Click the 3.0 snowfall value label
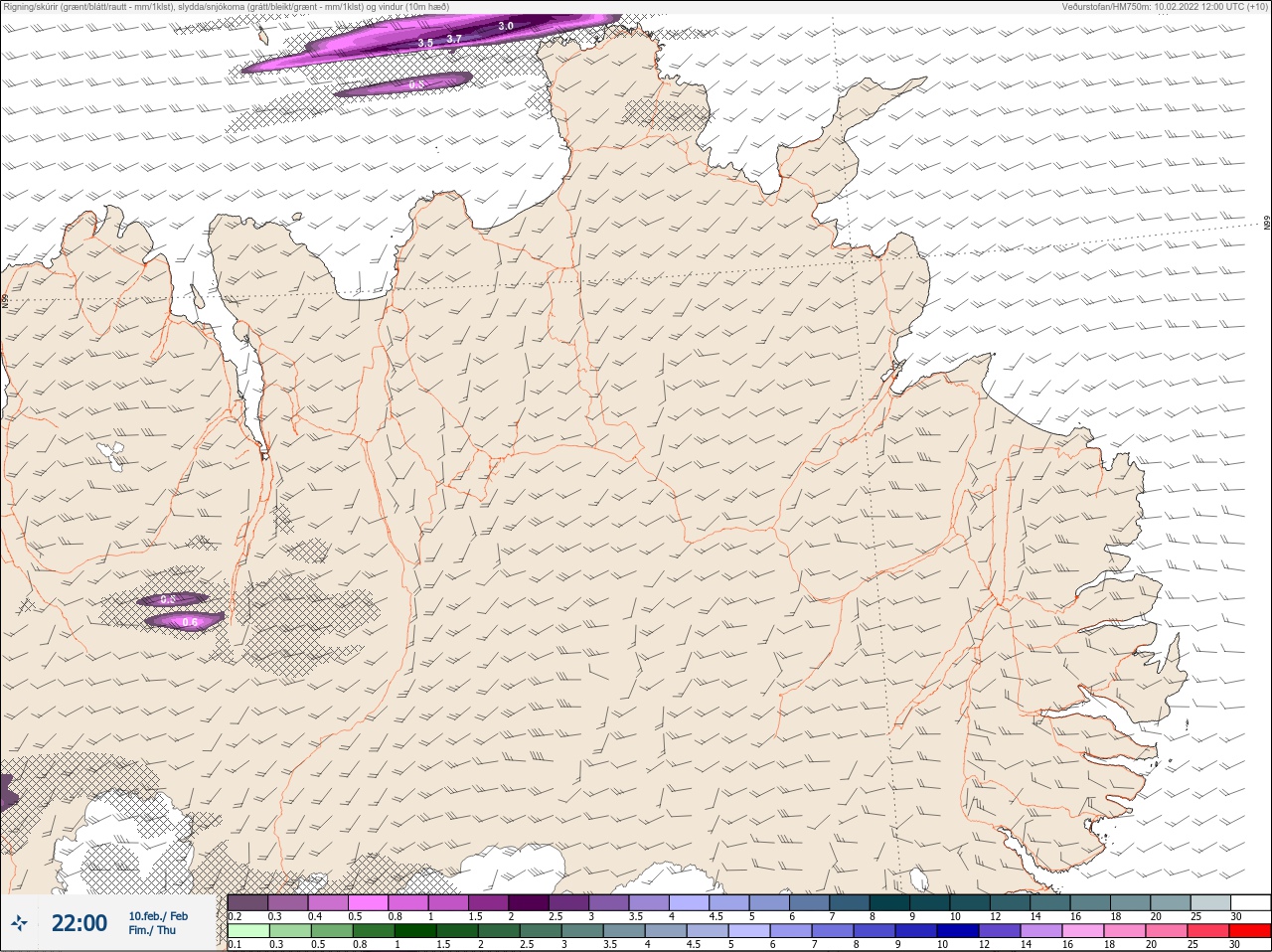The height and width of the screenshot is (952, 1272). click(506, 26)
